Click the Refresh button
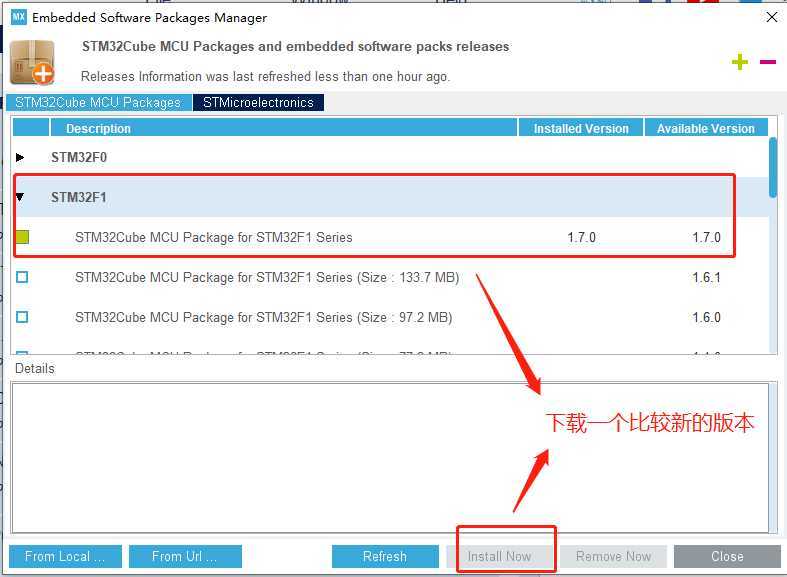787x577 pixels. coord(385,556)
